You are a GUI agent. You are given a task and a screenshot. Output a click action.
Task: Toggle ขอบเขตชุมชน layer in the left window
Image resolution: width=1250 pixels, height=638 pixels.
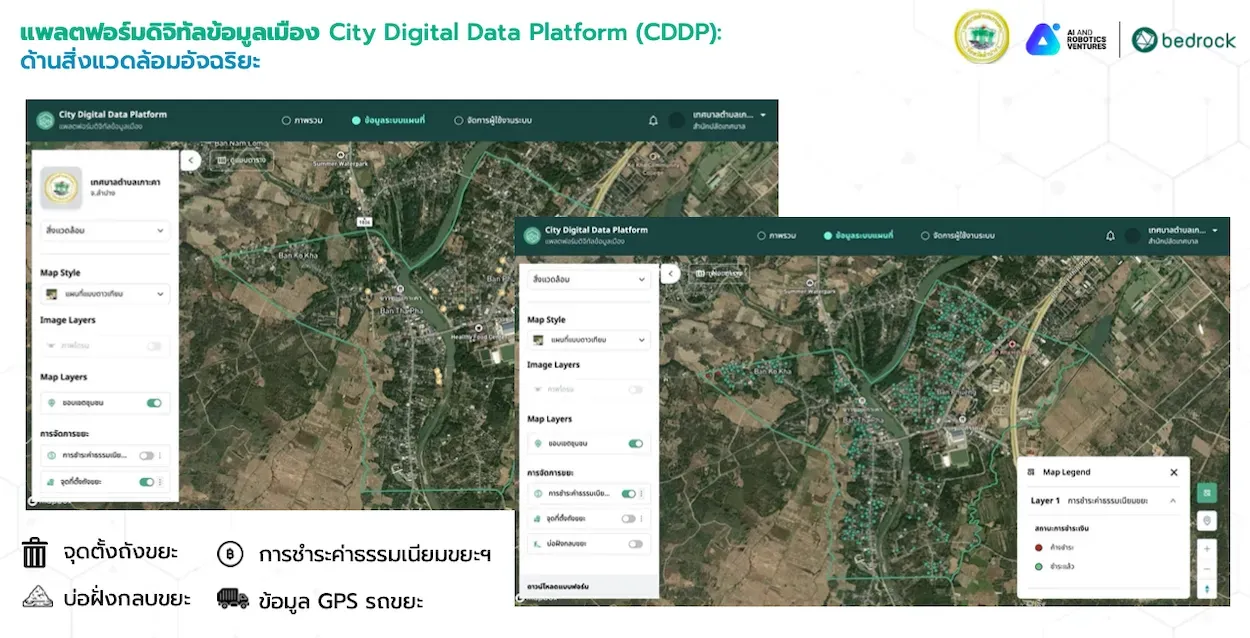point(154,403)
